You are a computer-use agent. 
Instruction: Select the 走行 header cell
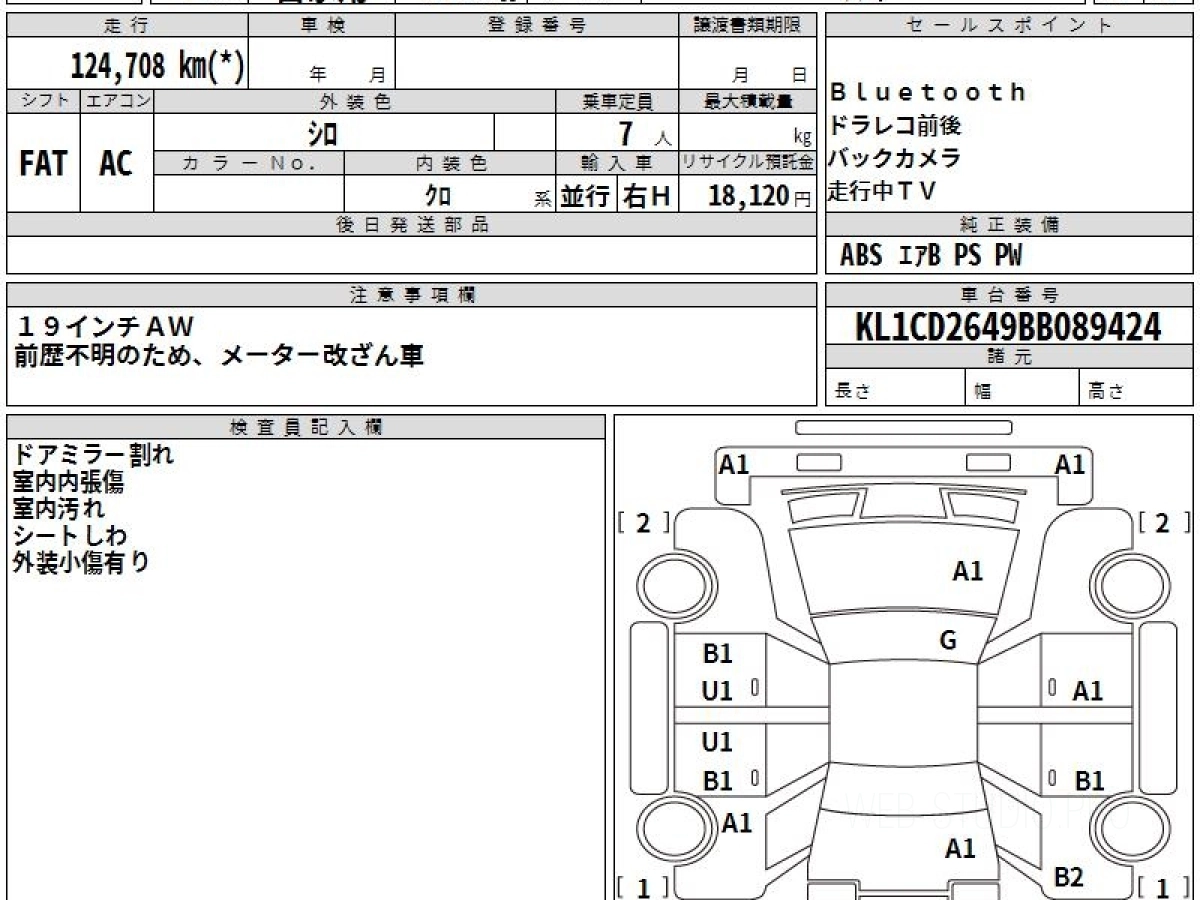point(127,26)
